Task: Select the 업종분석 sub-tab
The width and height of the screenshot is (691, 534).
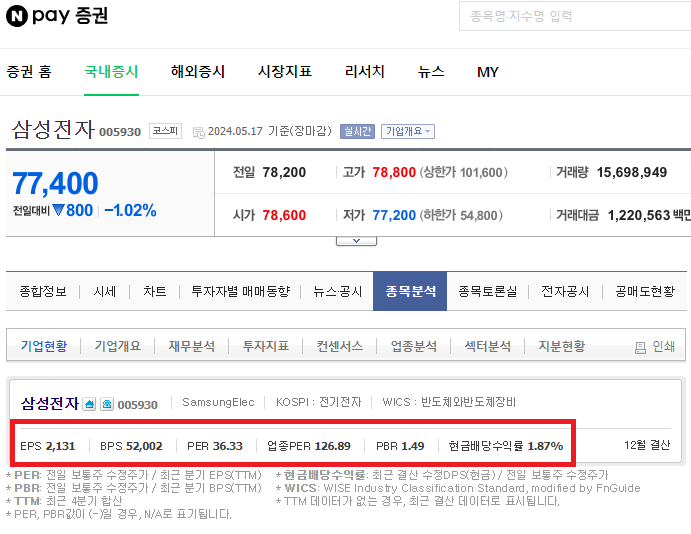Action: point(414,346)
